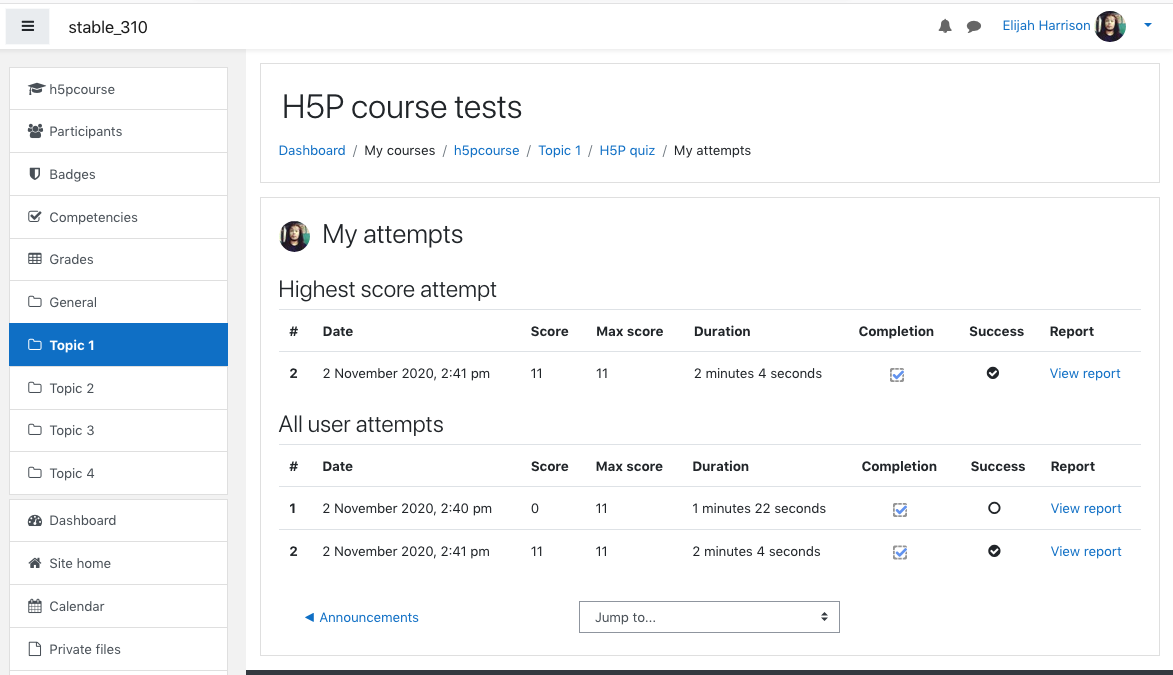Click the '2 November 2020, 2:40 pm' date cell

(x=407, y=508)
